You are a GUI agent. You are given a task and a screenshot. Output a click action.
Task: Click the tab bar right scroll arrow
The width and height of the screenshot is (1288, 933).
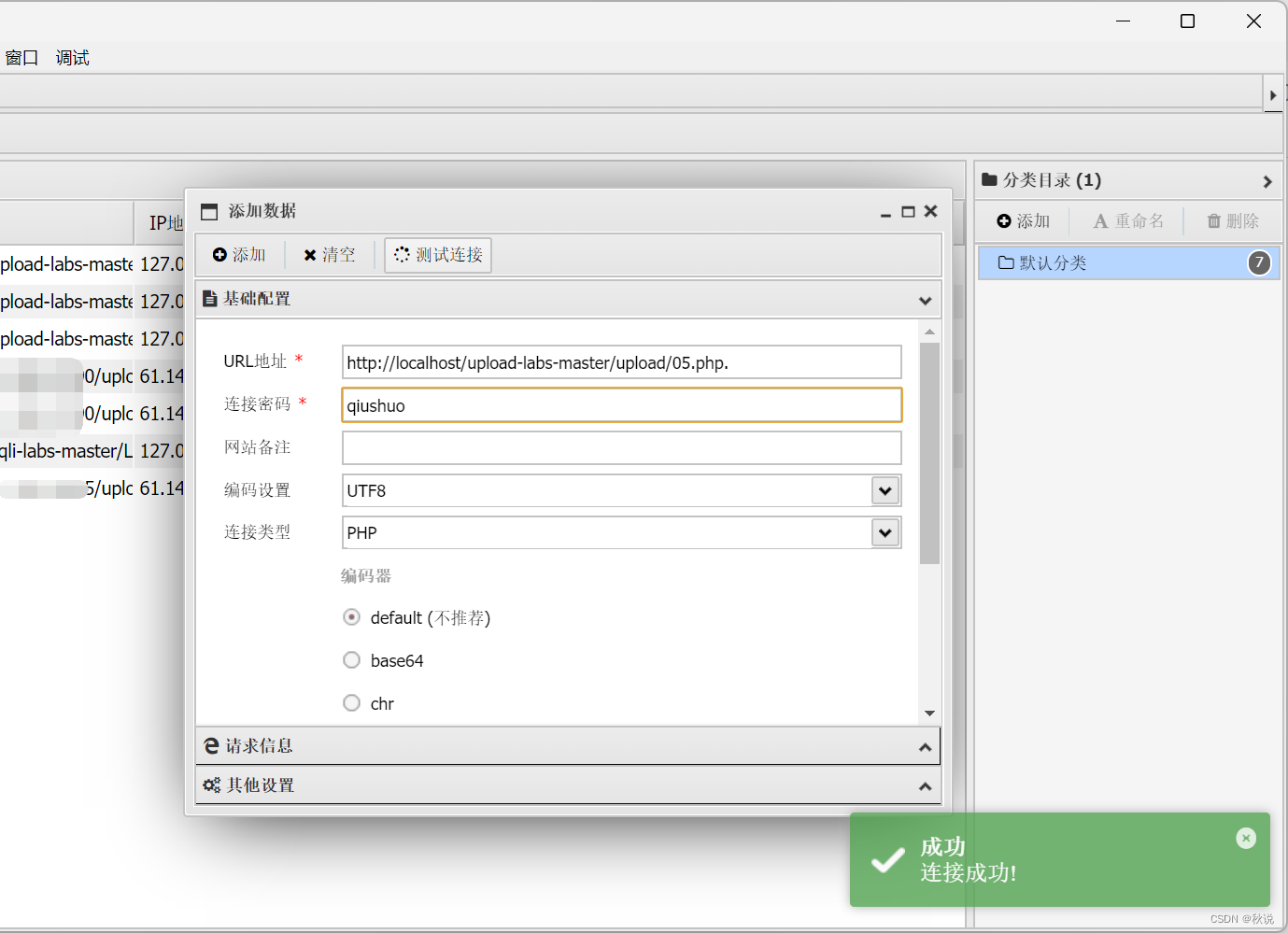click(x=1273, y=95)
